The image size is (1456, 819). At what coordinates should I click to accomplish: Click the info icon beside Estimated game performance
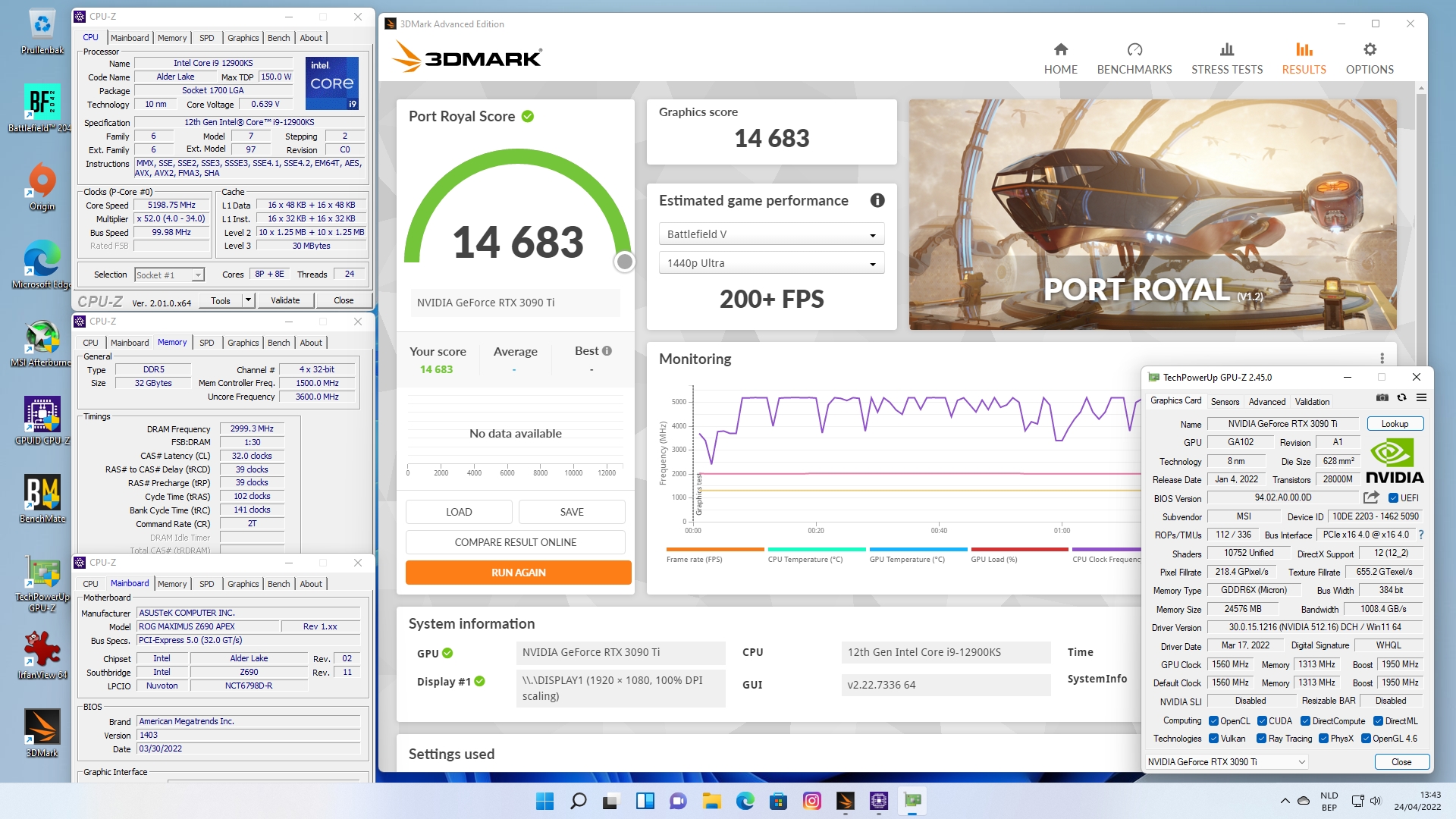pos(877,200)
